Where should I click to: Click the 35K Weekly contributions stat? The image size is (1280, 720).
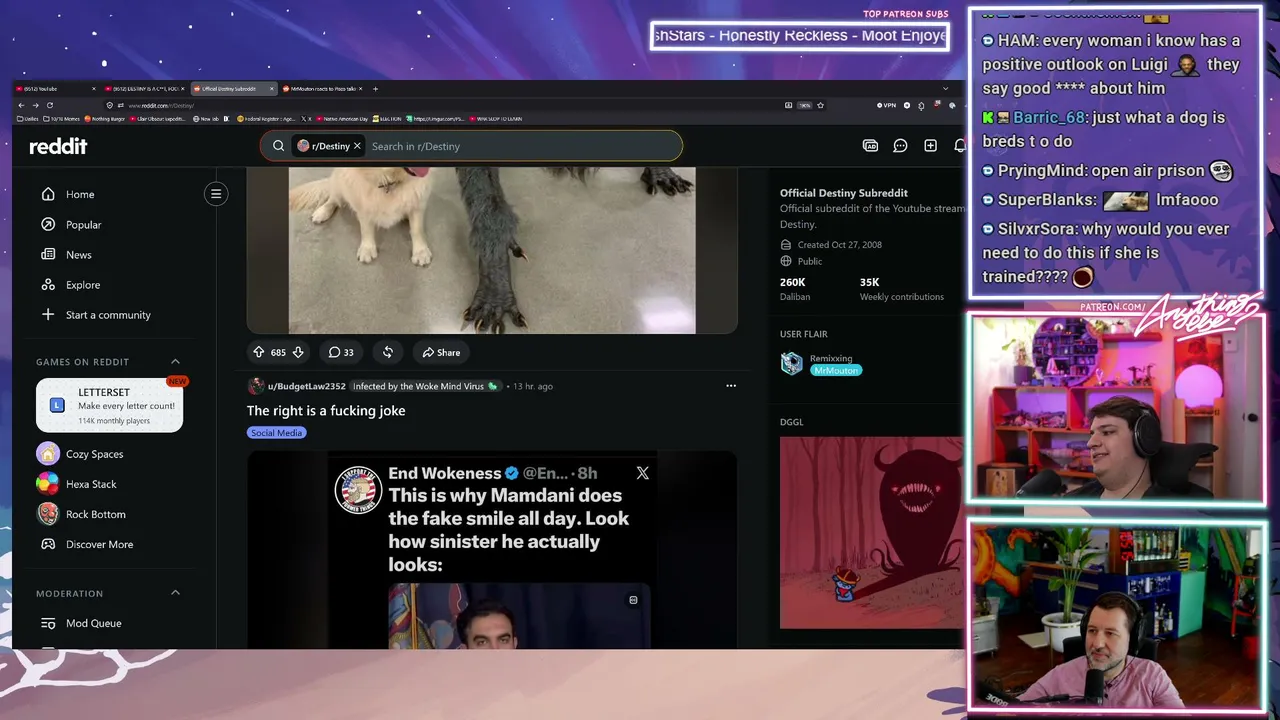pyautogui.click(x=902, y=289)
